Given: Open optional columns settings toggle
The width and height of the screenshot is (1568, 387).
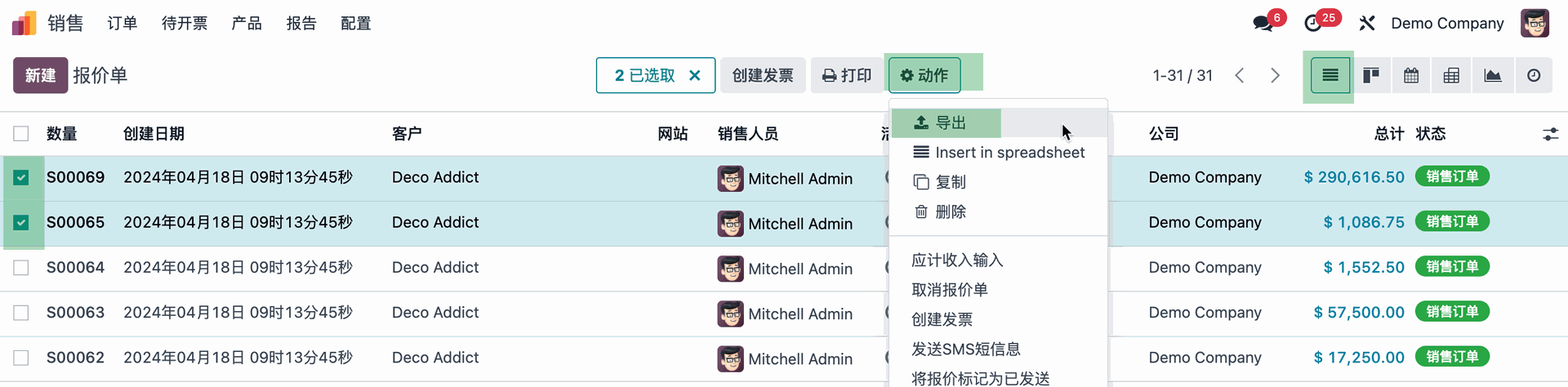Looking at the screenshot, I should (x=1550, y=134).
